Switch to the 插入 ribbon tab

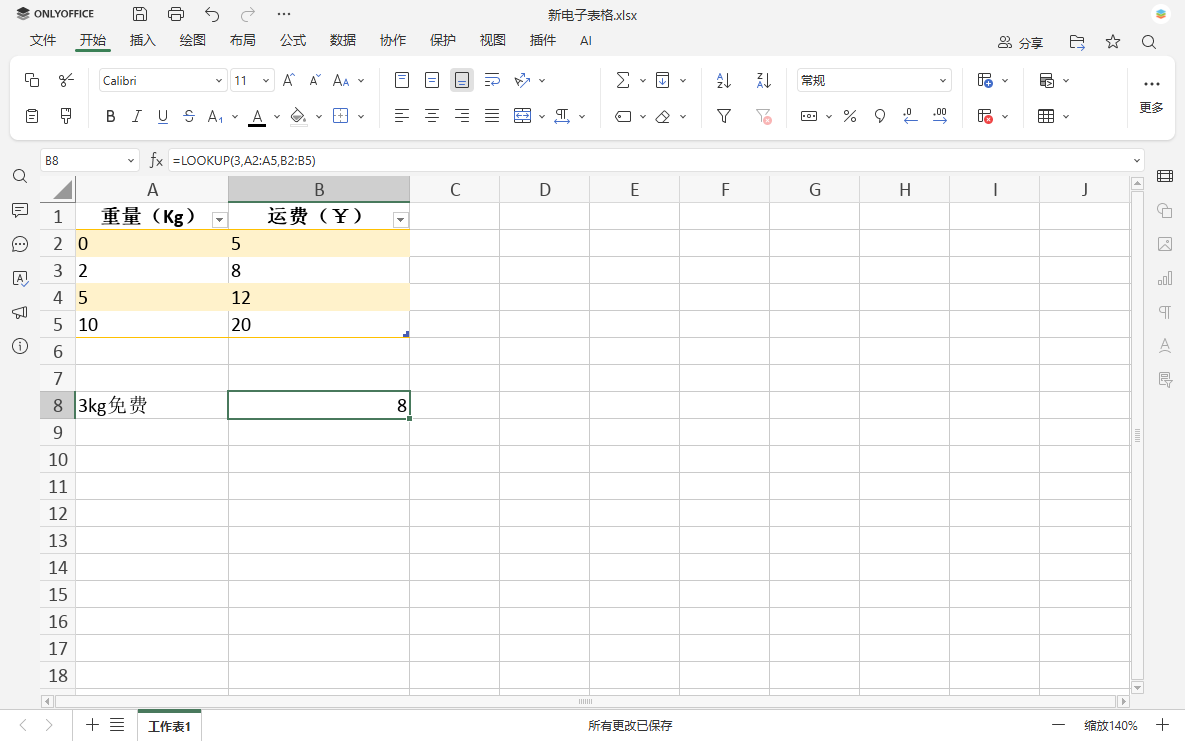tap(142, 41)
